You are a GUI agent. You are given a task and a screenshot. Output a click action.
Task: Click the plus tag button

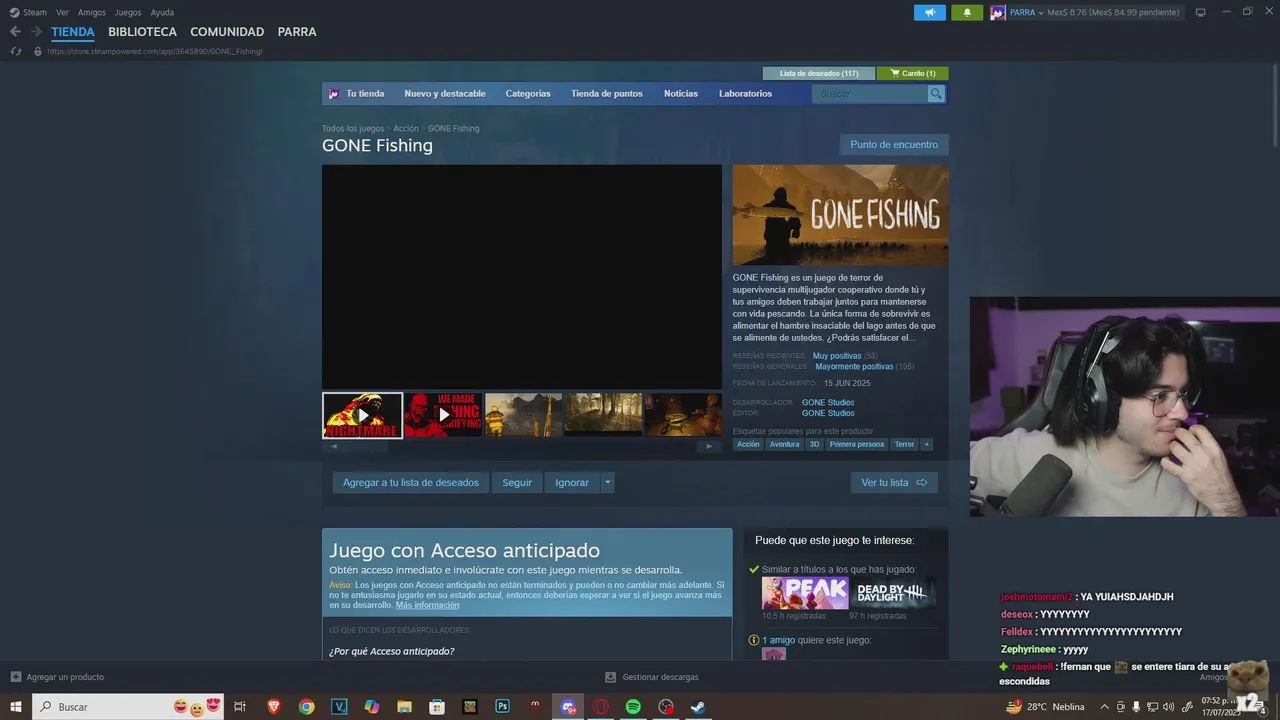tap(927, 444)
